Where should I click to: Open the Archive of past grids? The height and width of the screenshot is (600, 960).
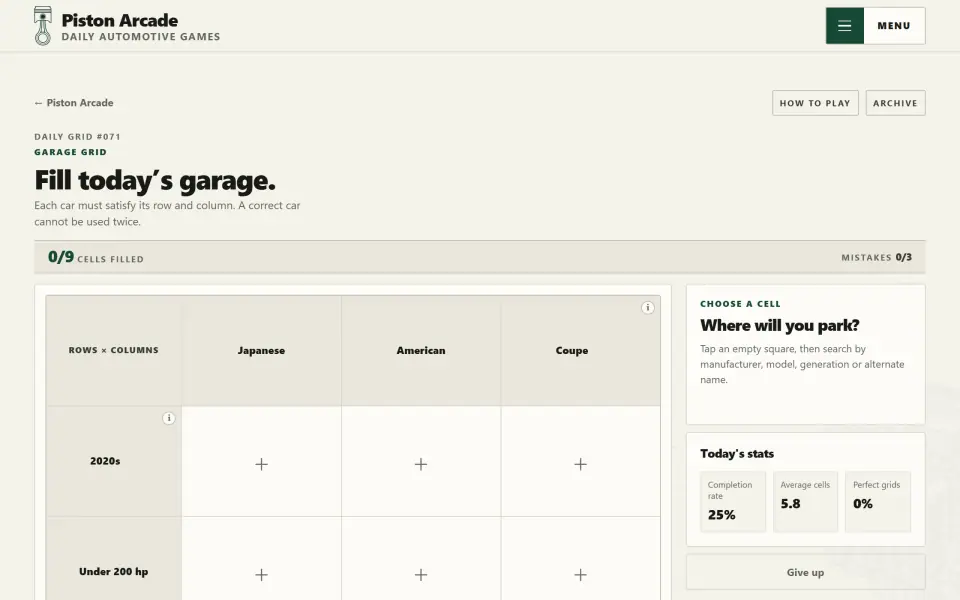click(895, 103)
